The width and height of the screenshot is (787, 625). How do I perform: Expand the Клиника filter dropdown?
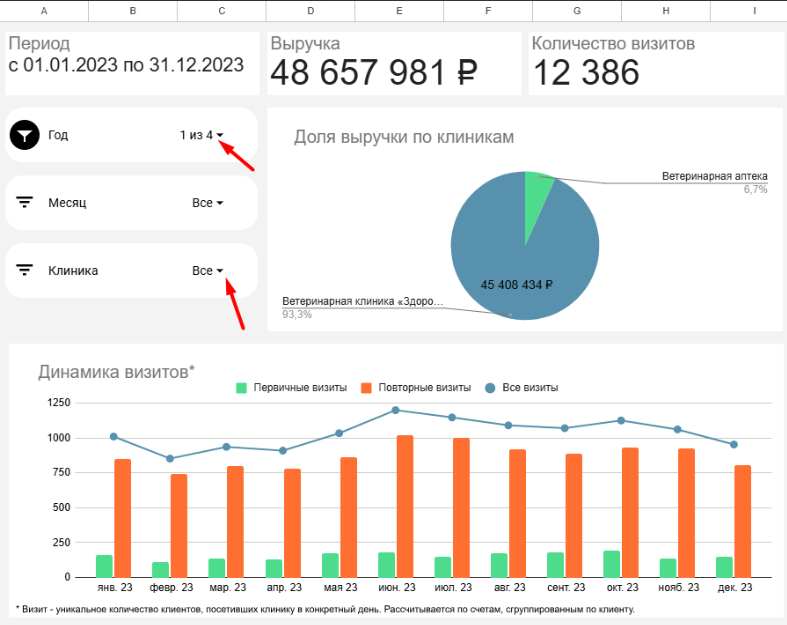pyautogui.click(x=208, y=271)
